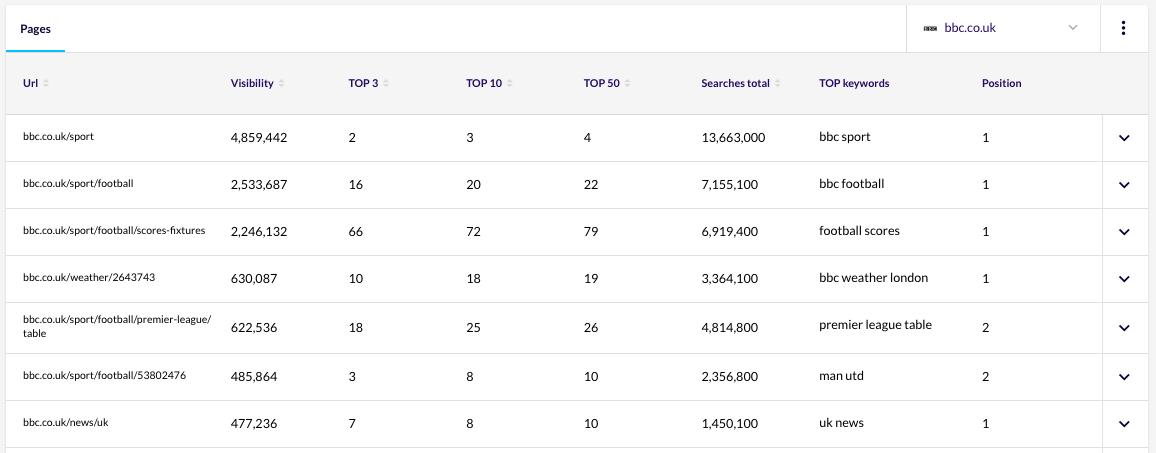1156x453 pixels.
Task: Expand the bbc.co.uk/sport/football row
Action: [x=1124, y=185]
